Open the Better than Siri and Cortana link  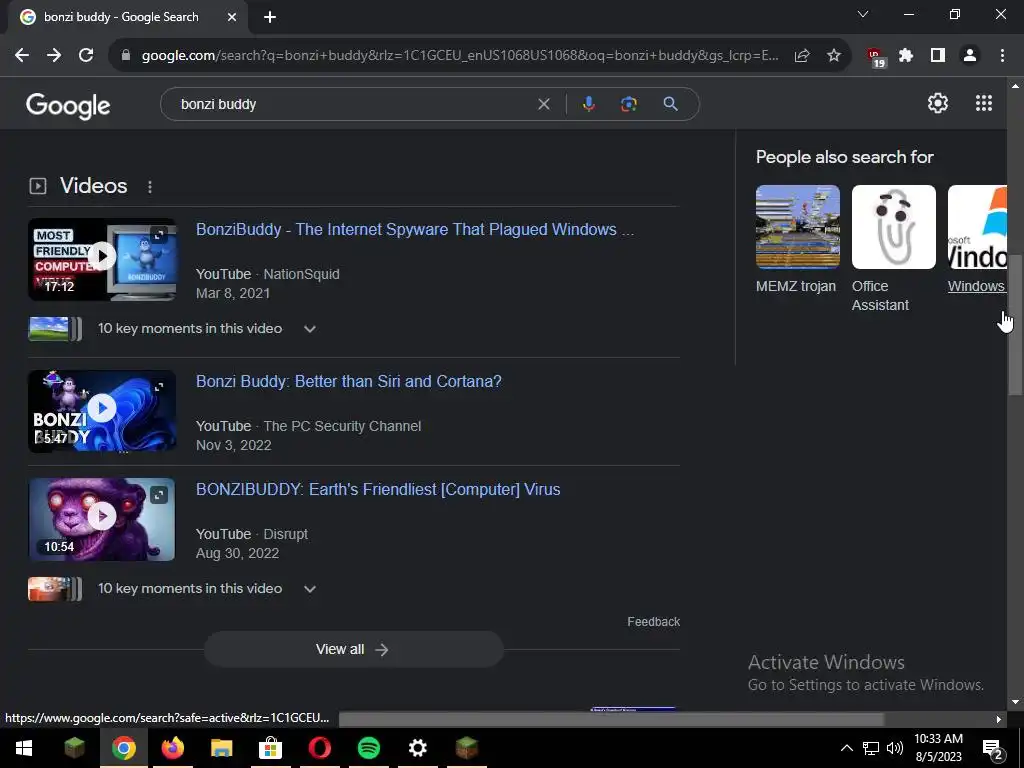point(349,381)
